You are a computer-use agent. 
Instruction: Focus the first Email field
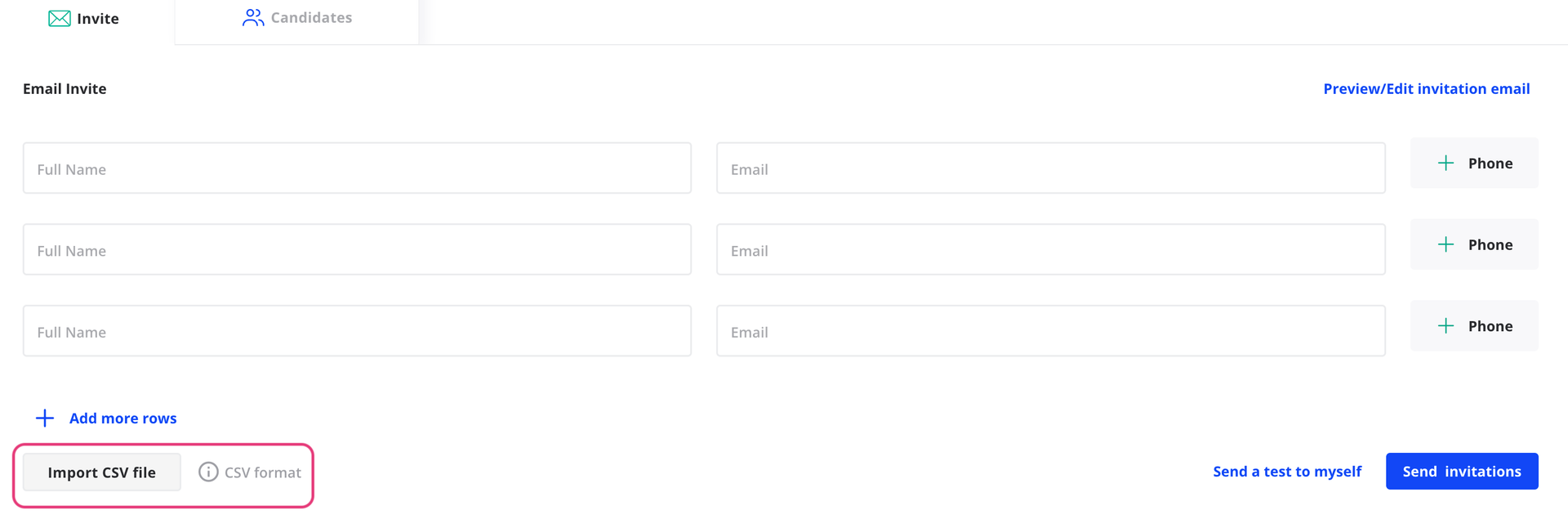(1051, 168)
